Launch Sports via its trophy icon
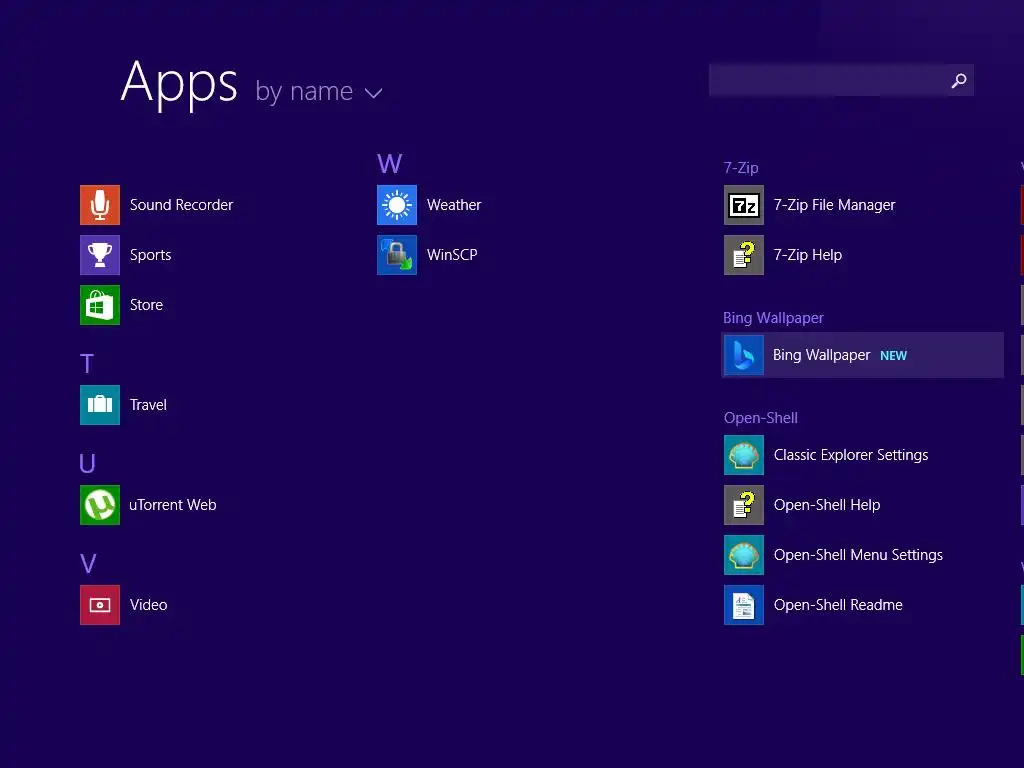 coord(100,255)
